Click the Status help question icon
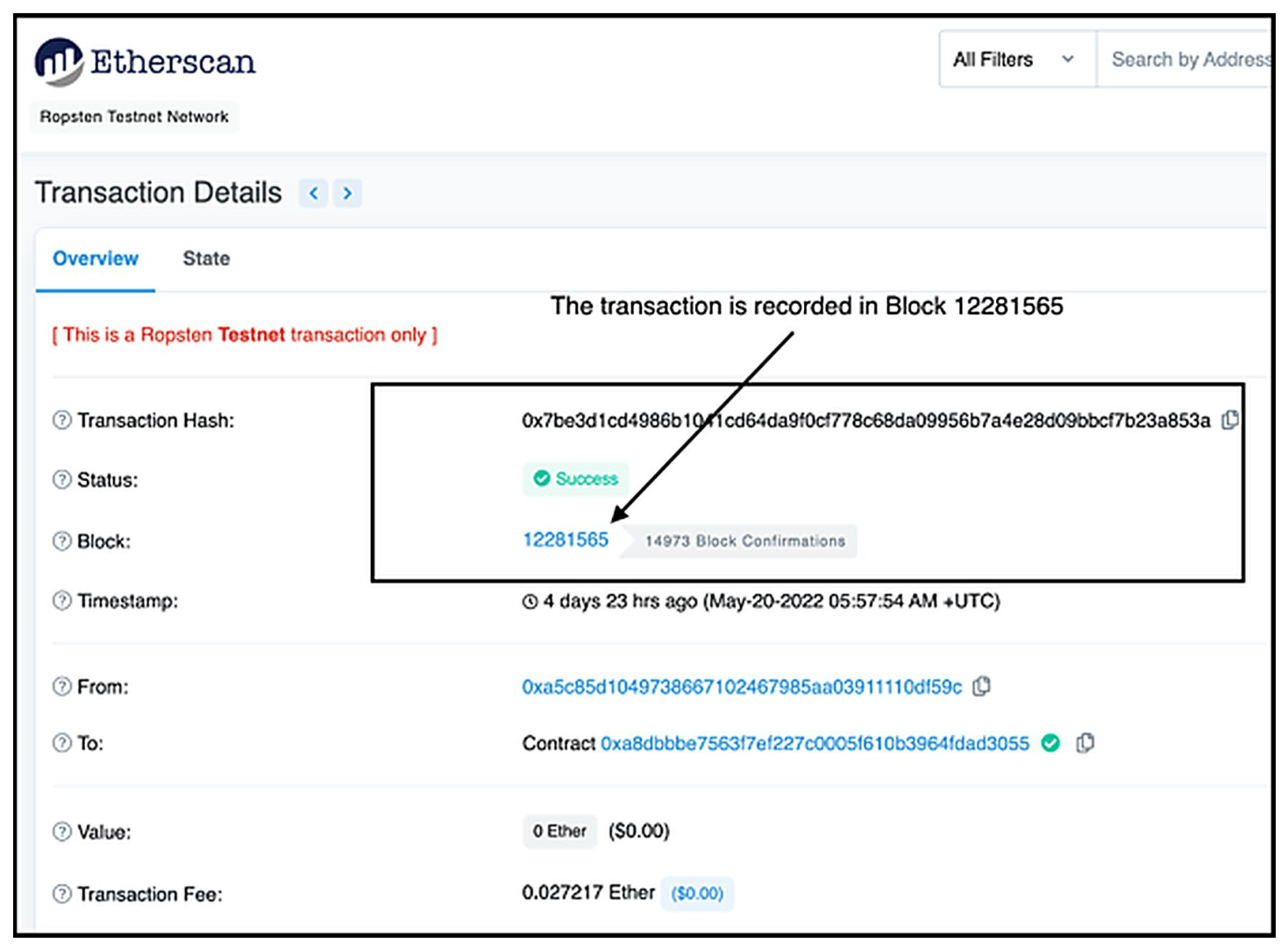Screen dimensions: 1288x950 point(61,480)
